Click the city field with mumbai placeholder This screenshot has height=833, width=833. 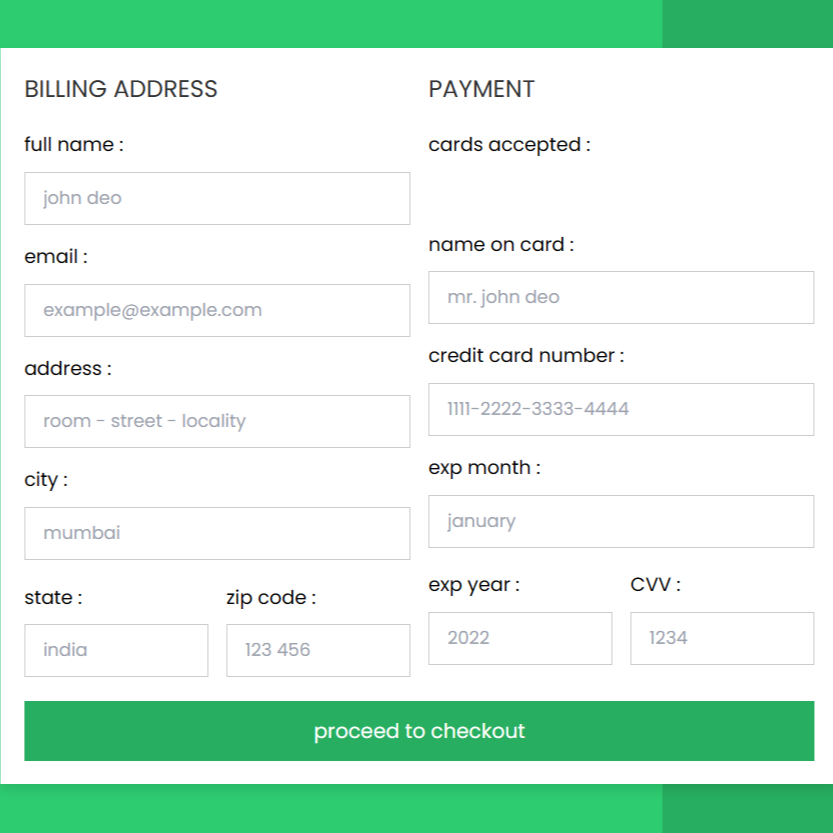tap(217, 533)
